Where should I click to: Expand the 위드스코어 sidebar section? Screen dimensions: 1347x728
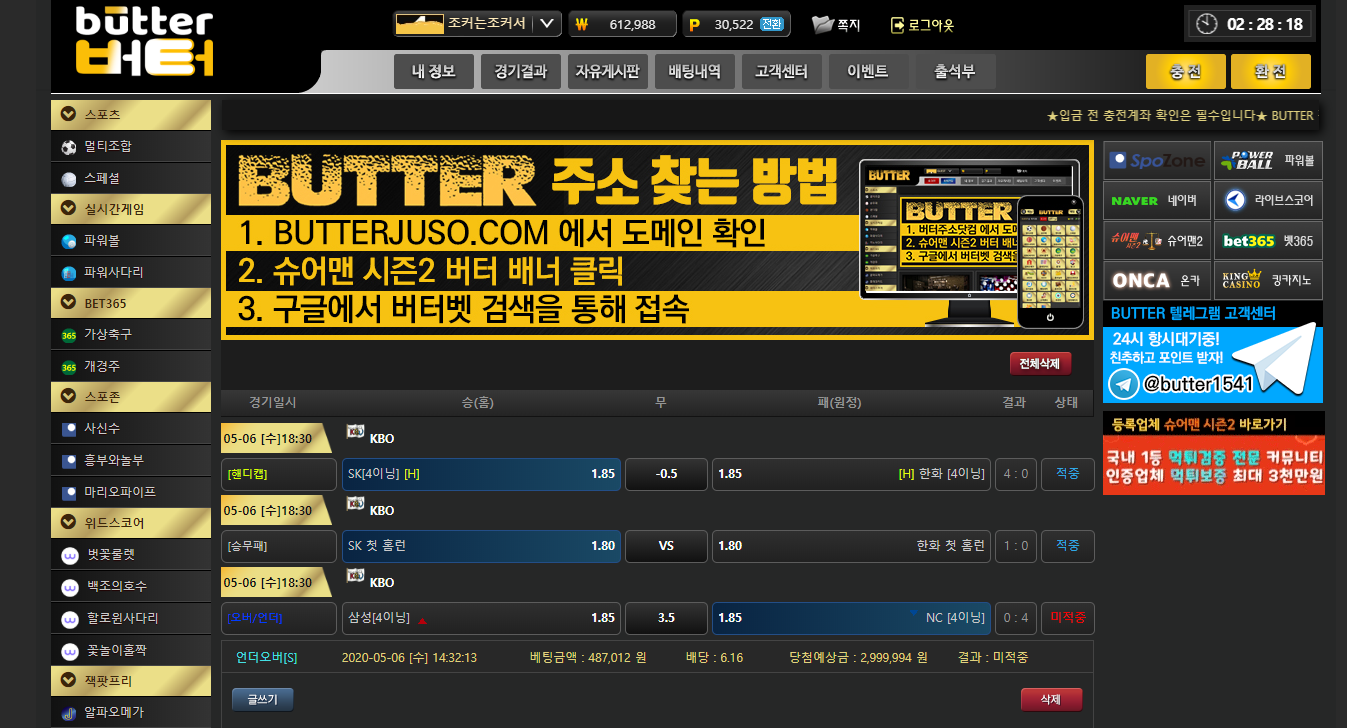(x=68, y=522)
